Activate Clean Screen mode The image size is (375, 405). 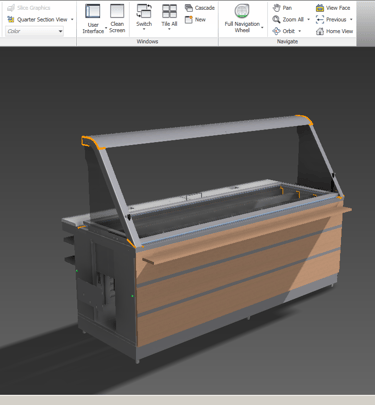[117, 19]
